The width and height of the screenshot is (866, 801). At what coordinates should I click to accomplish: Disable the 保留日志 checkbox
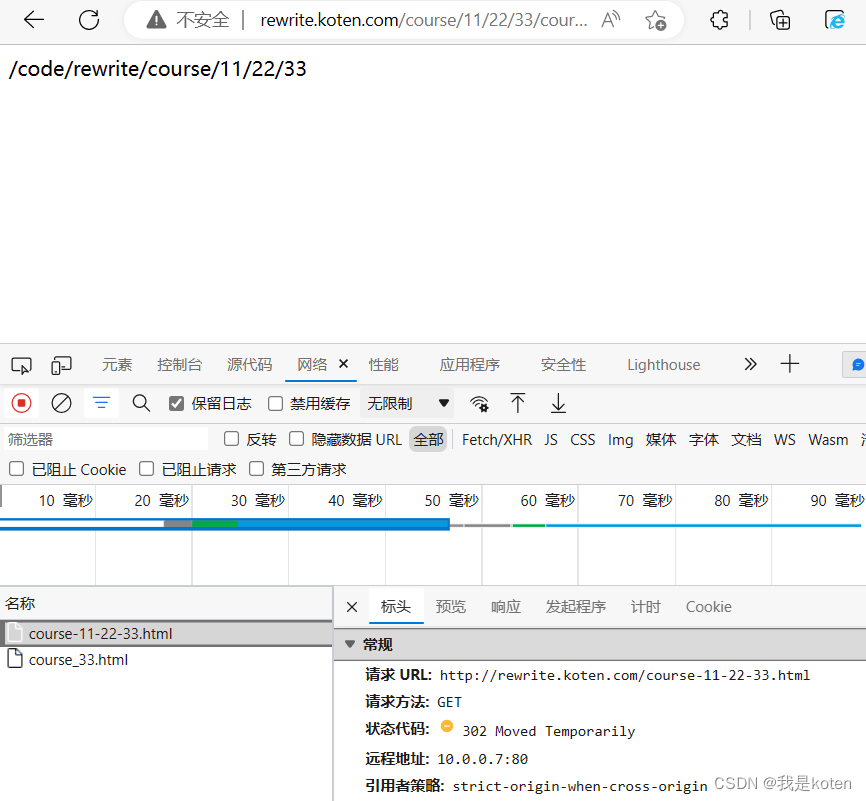[175, 402]
